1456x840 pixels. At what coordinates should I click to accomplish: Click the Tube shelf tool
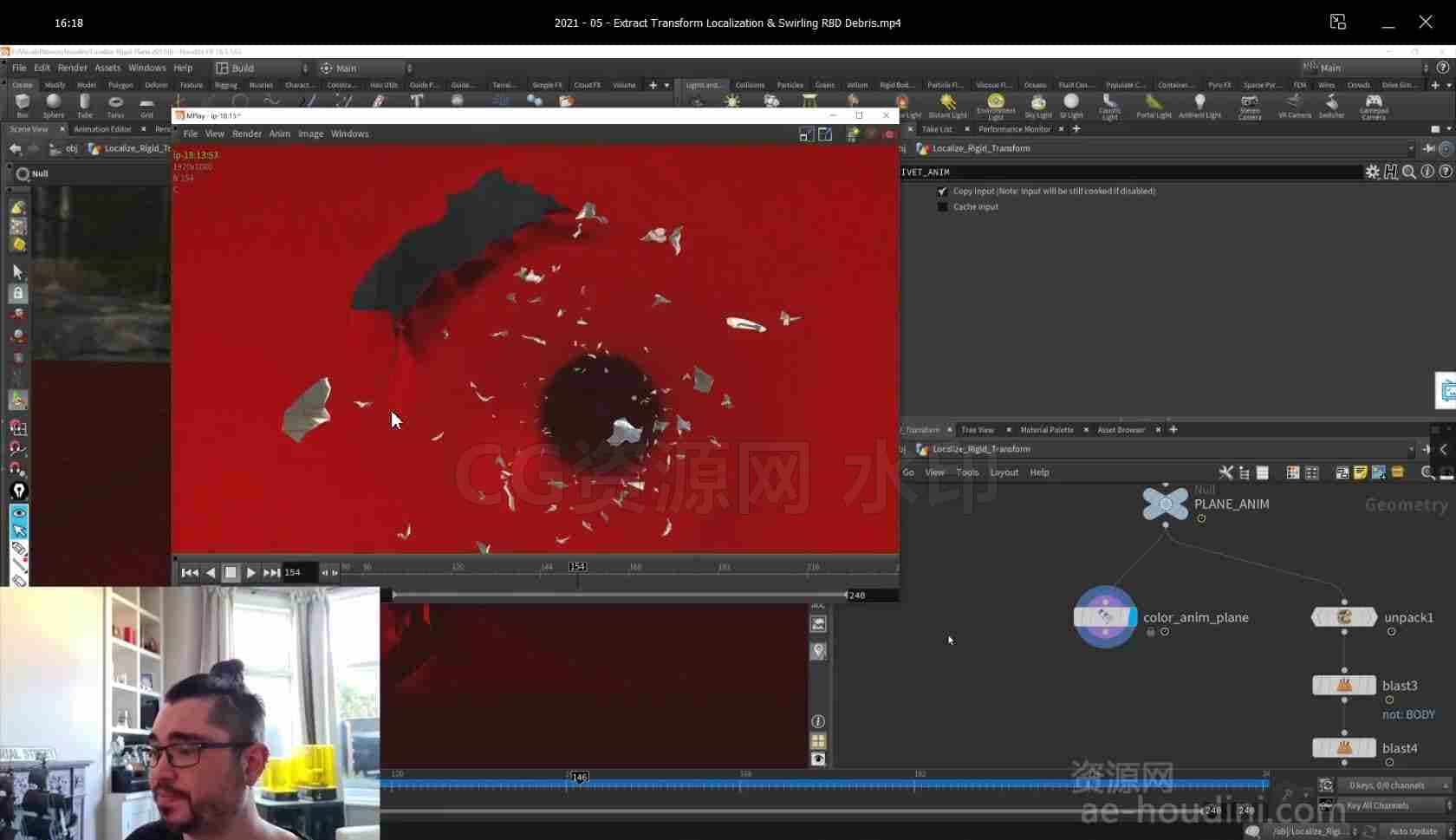pos(85,106)
